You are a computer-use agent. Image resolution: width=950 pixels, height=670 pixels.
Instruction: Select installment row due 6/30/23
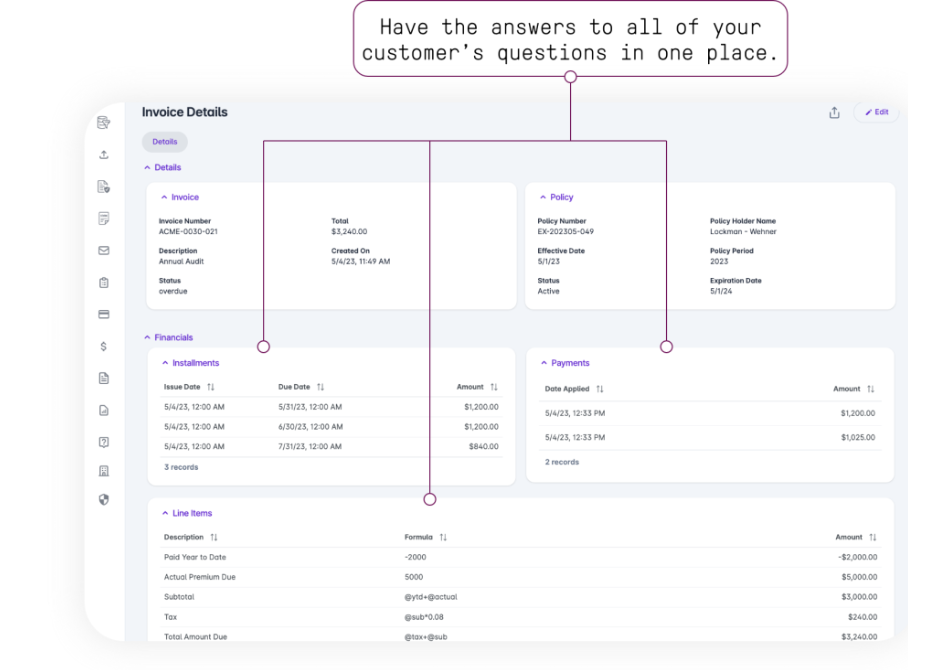331,427
